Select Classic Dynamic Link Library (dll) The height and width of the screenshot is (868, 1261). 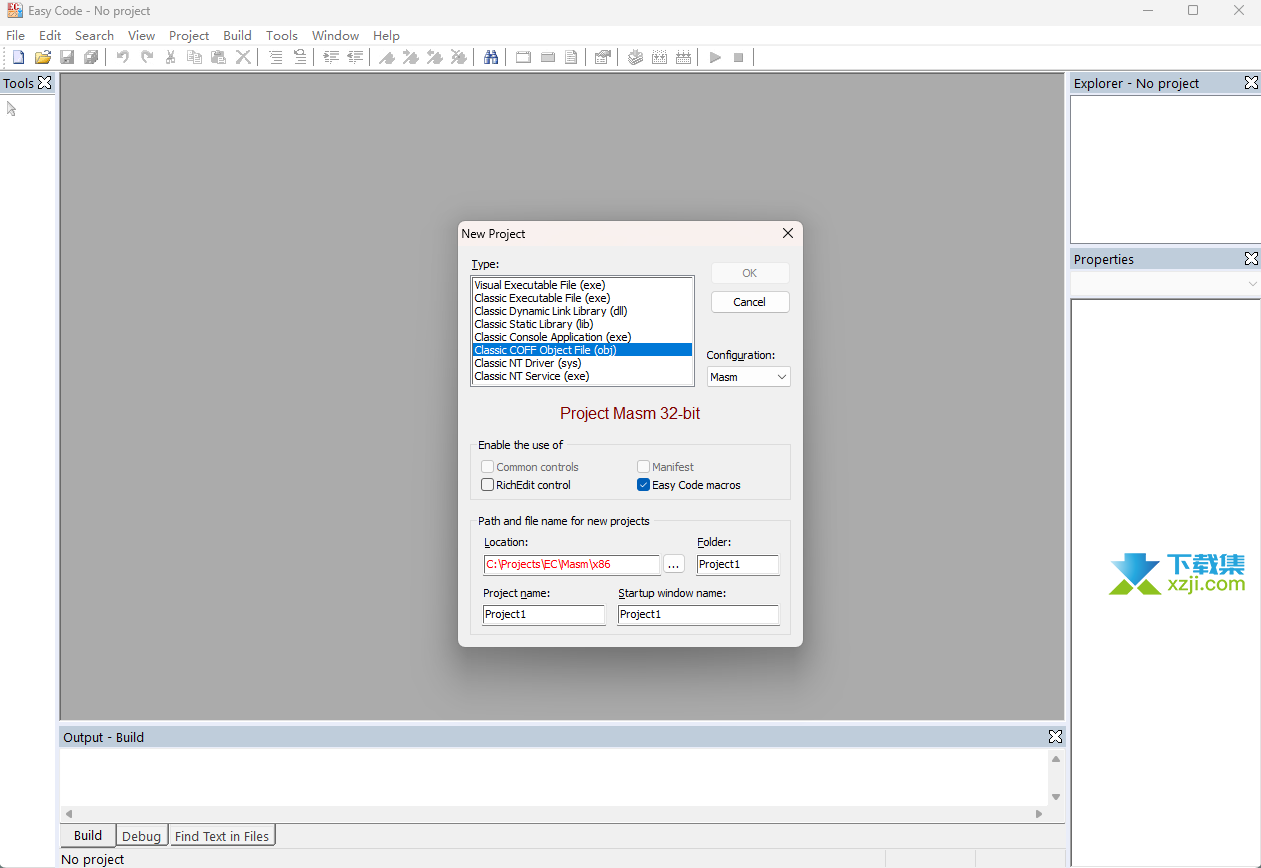[582, 311]
